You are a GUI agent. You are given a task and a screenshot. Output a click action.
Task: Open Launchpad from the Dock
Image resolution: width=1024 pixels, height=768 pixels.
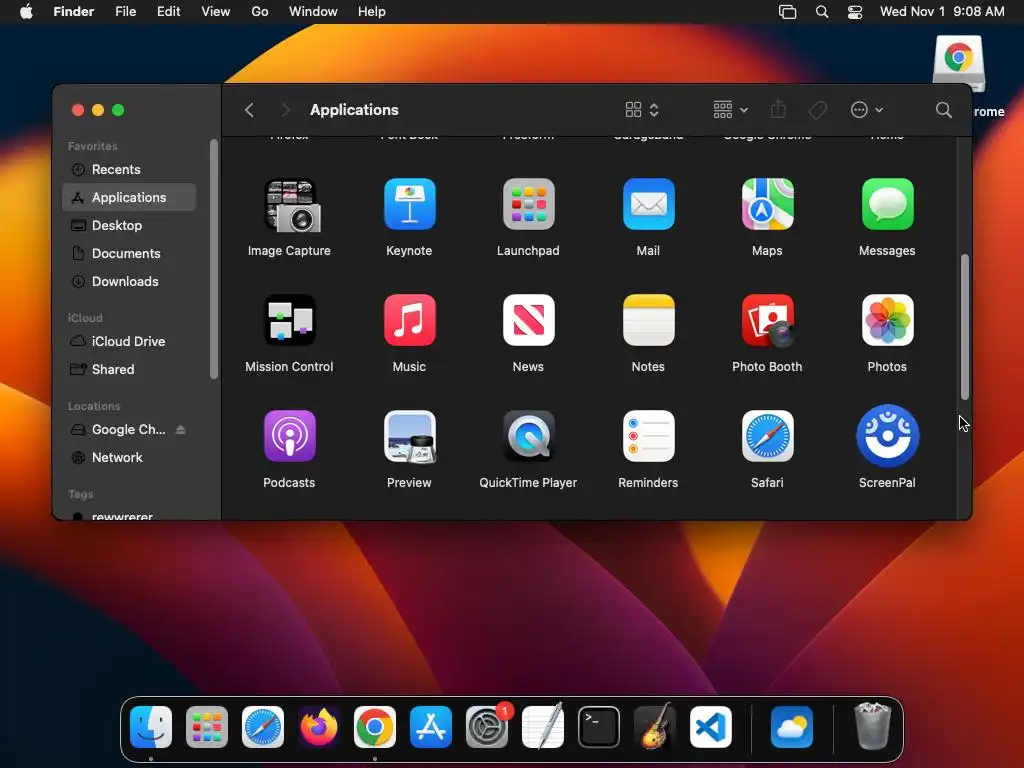[x=207, y=727]
